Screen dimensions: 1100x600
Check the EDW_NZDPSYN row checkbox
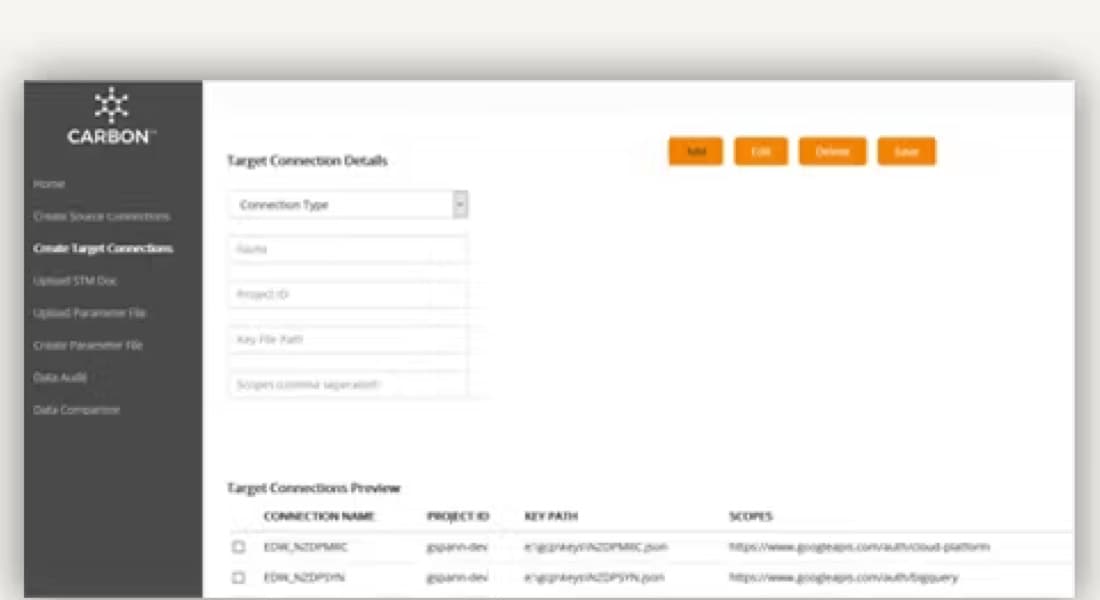click(239, 578)
